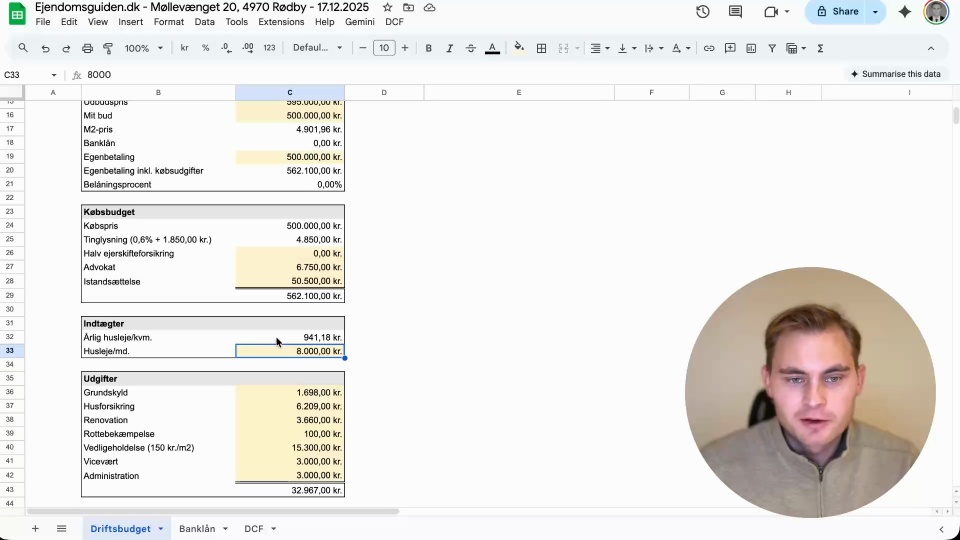960x540 pixels.
Task: Add a new sheet
Action: click(x=35, y=528)
